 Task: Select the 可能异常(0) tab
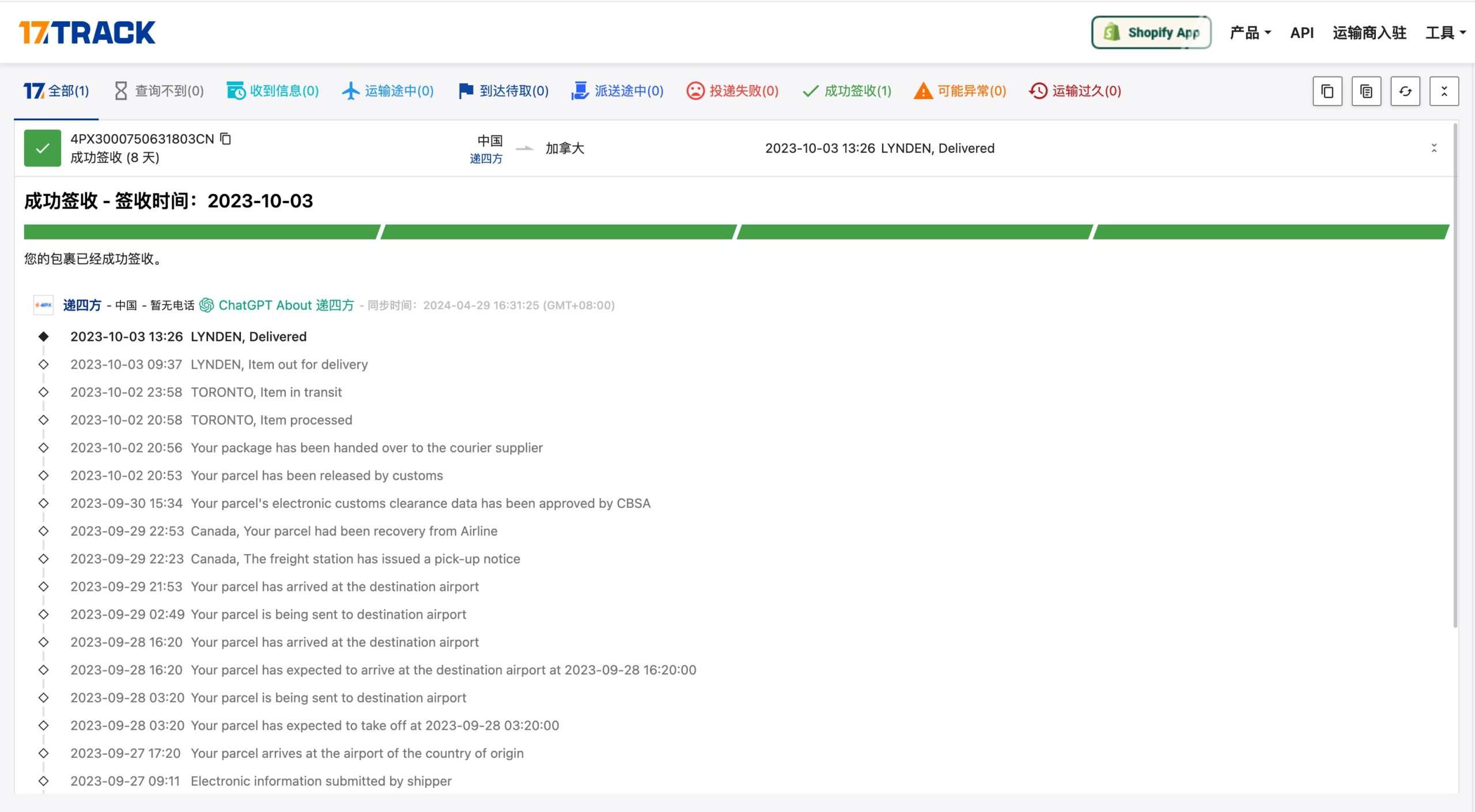click(x=960, y=91)
